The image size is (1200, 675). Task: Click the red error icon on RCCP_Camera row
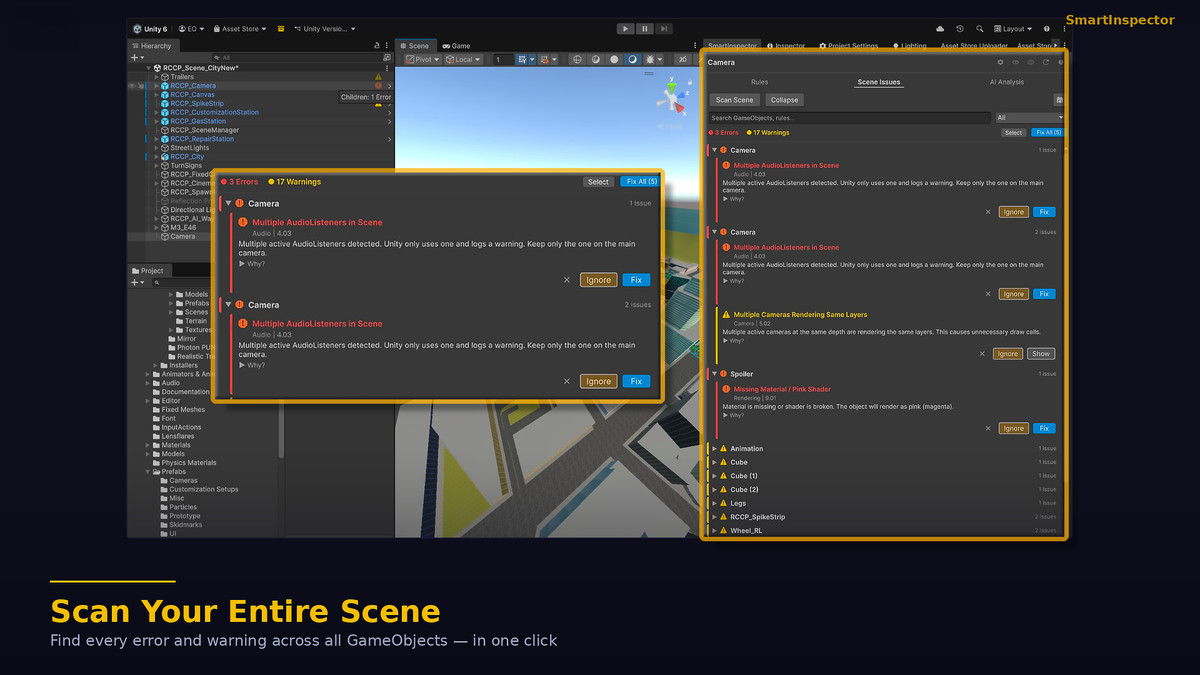point(378,86)
